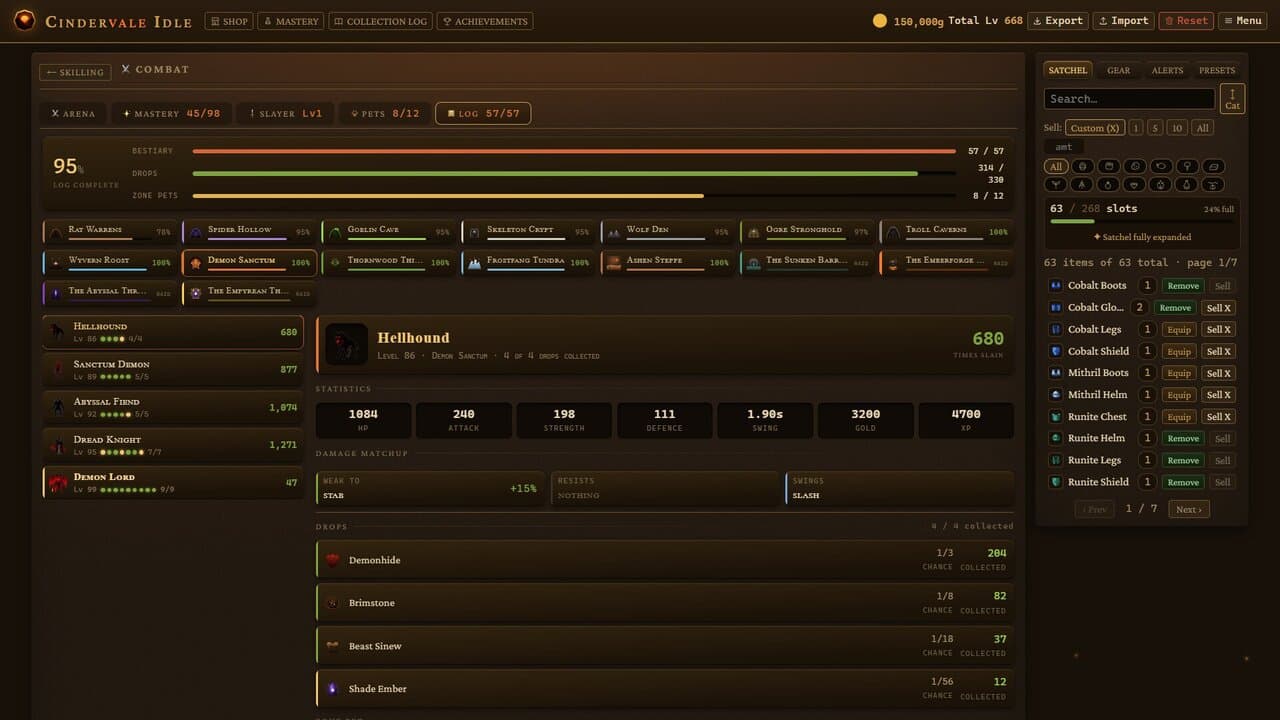This screenshot has width=1280, height=720.
Task: Open the Rat Warrens zone
Action: click(x=109, y=231)
